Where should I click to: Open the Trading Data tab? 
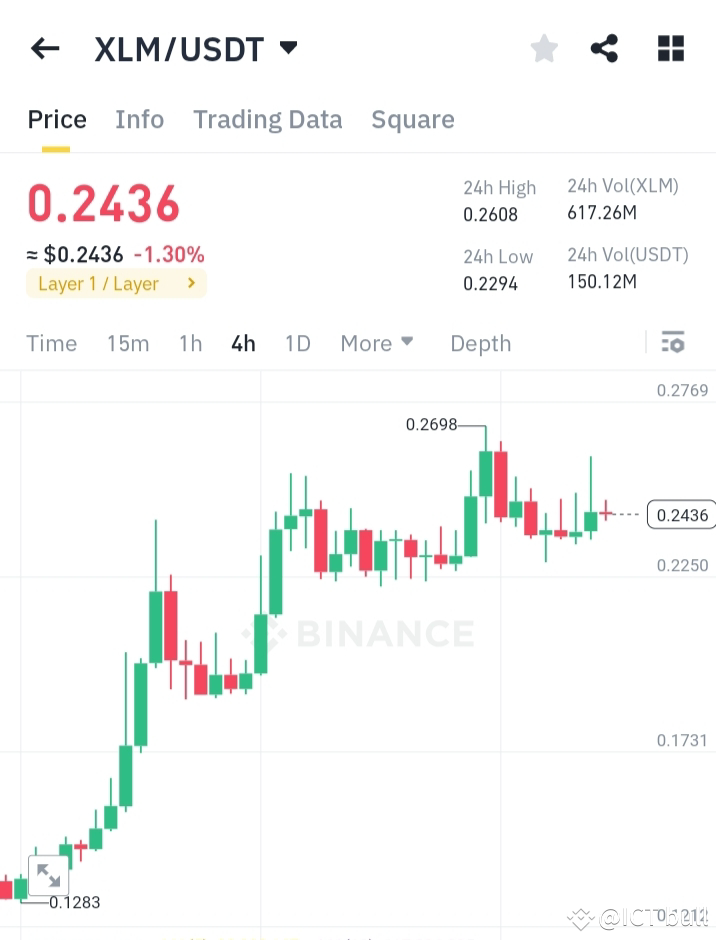267,119
